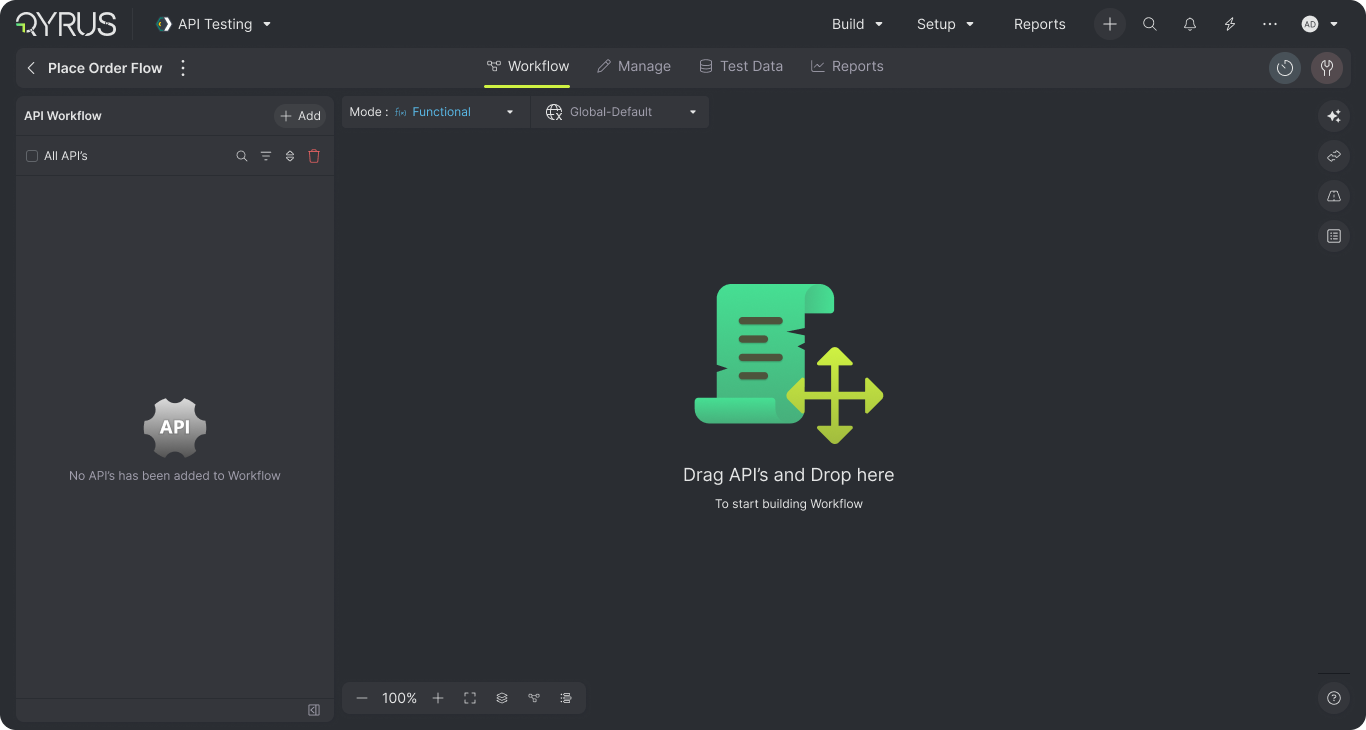Click the fit-to-screen icon
Viewport: 1366px width, 730px height.
[470, 698]
